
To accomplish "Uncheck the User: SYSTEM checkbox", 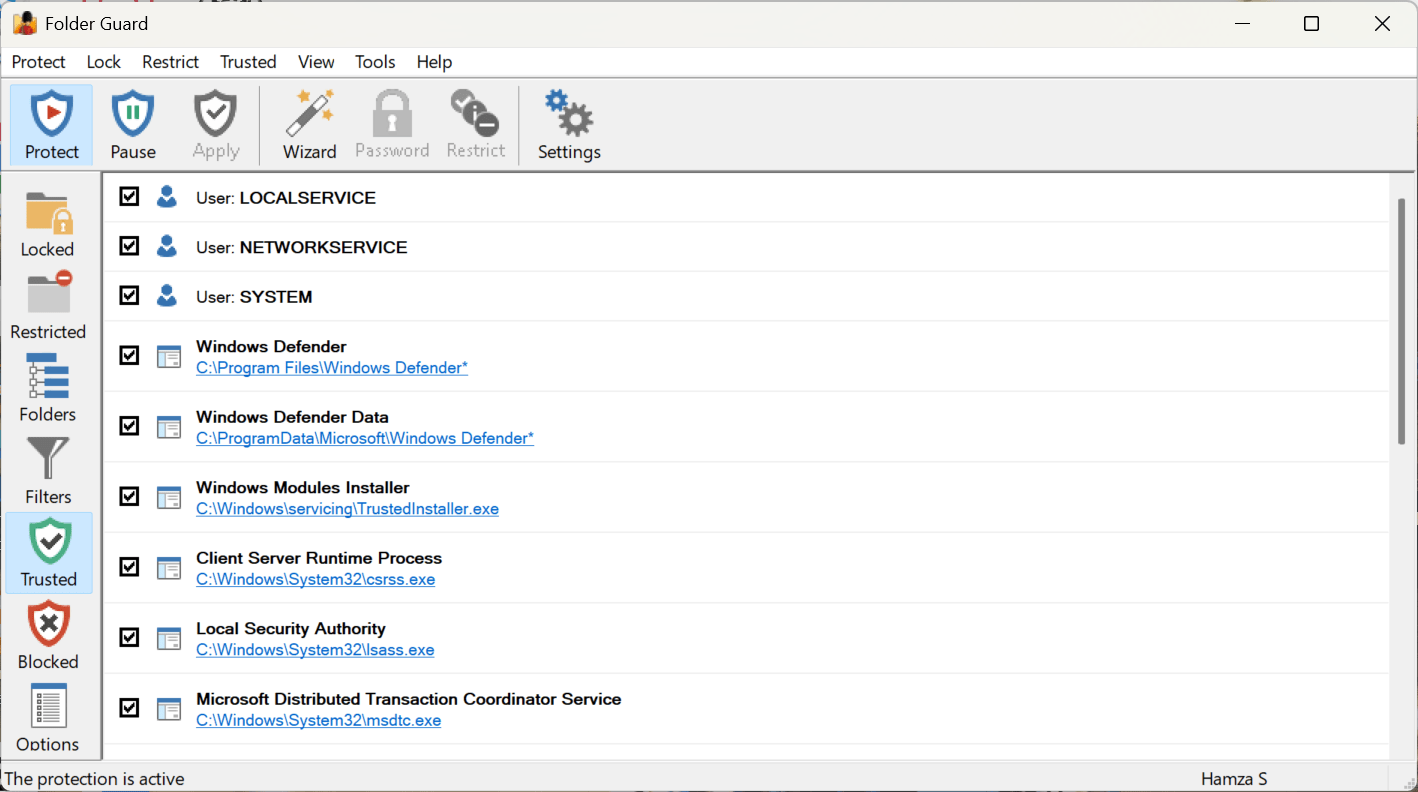I will point(129,295).
